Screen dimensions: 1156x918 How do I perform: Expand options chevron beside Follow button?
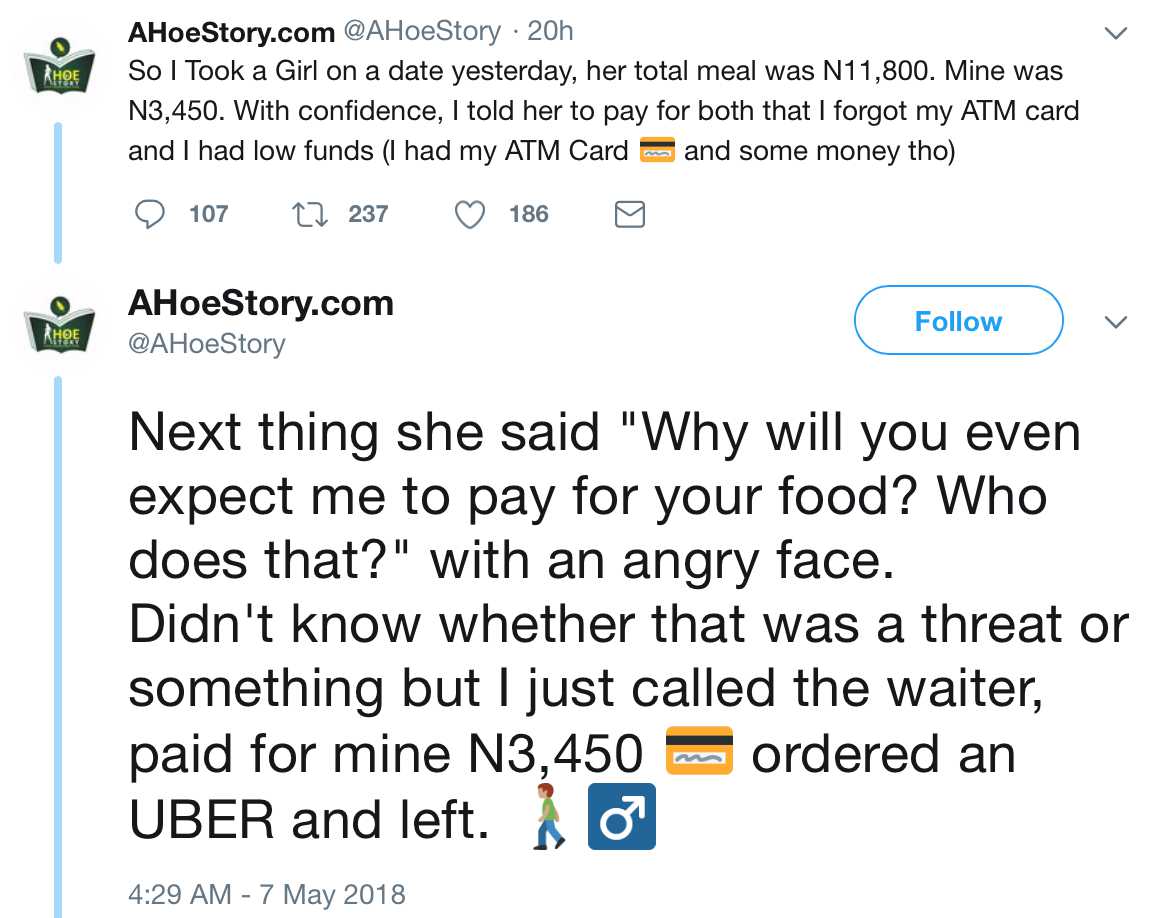pos(1114,322)
